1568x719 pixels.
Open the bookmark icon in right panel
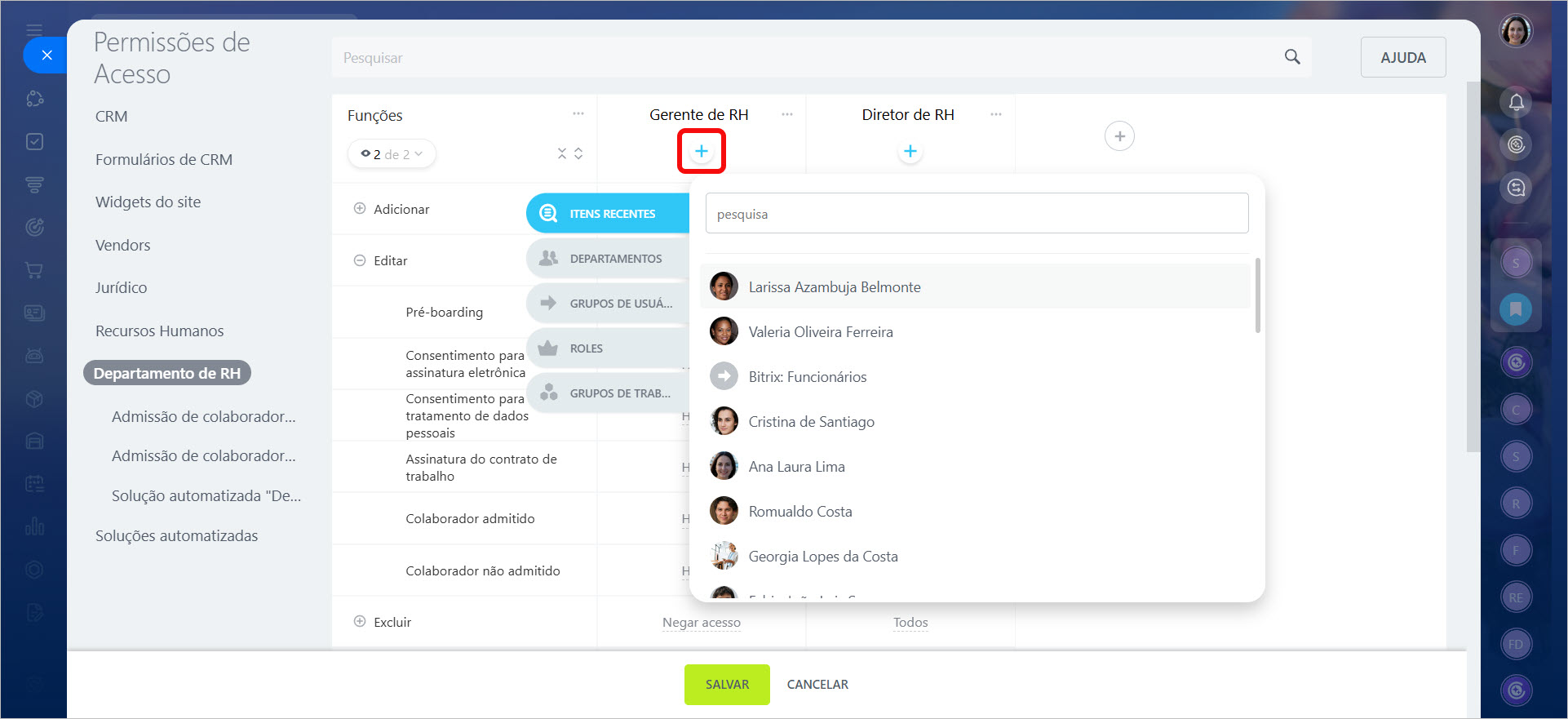click(1516, 309)
